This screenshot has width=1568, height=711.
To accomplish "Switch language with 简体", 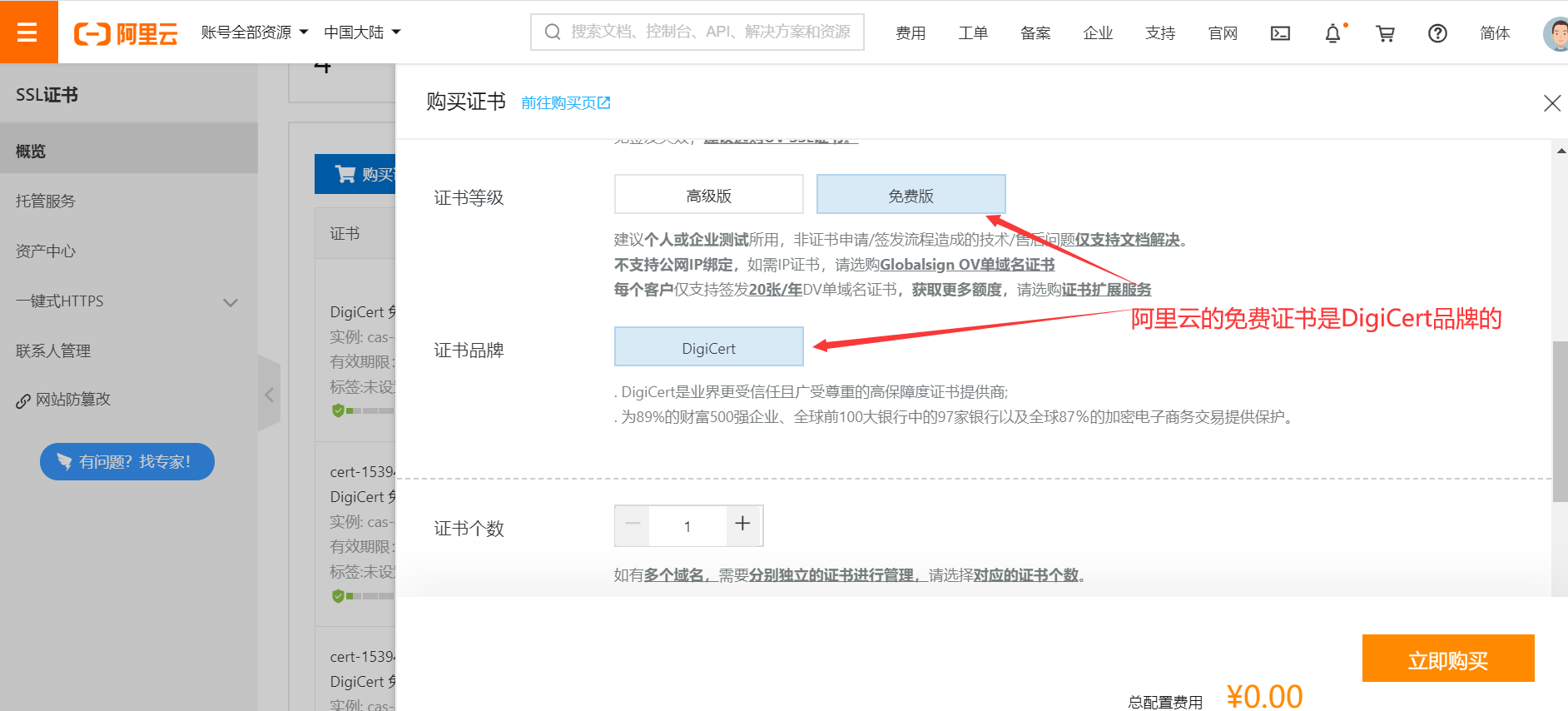I will coord(1495,33).
